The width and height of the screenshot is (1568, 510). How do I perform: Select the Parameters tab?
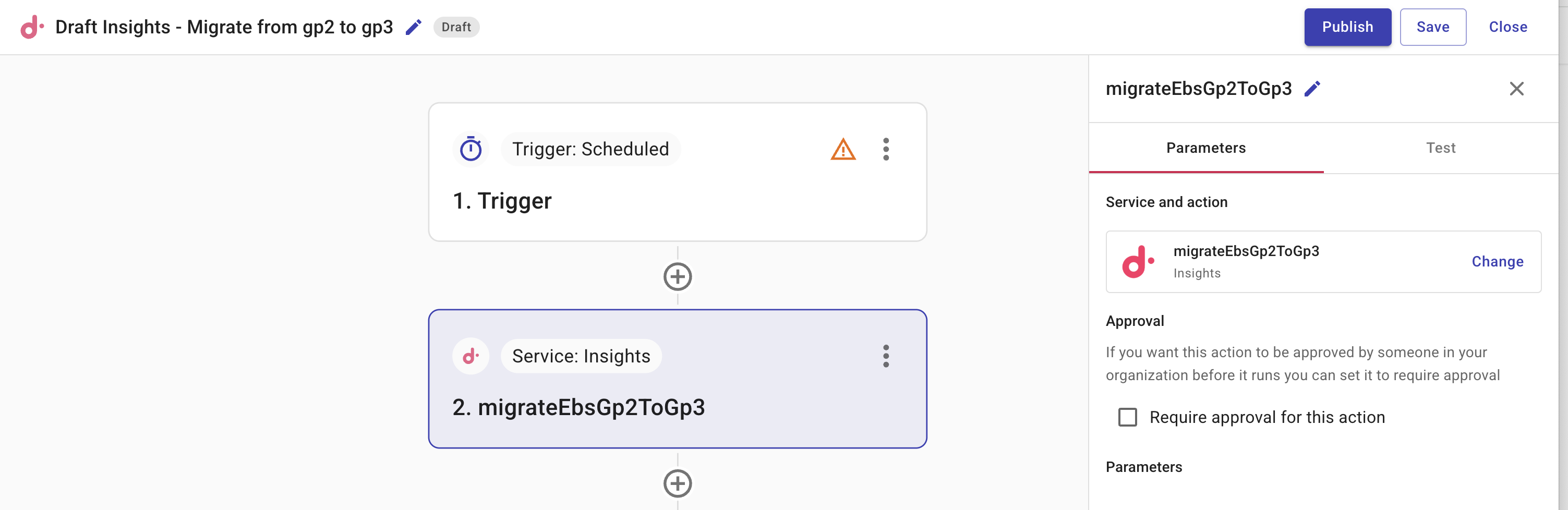tap(1205, 148)
